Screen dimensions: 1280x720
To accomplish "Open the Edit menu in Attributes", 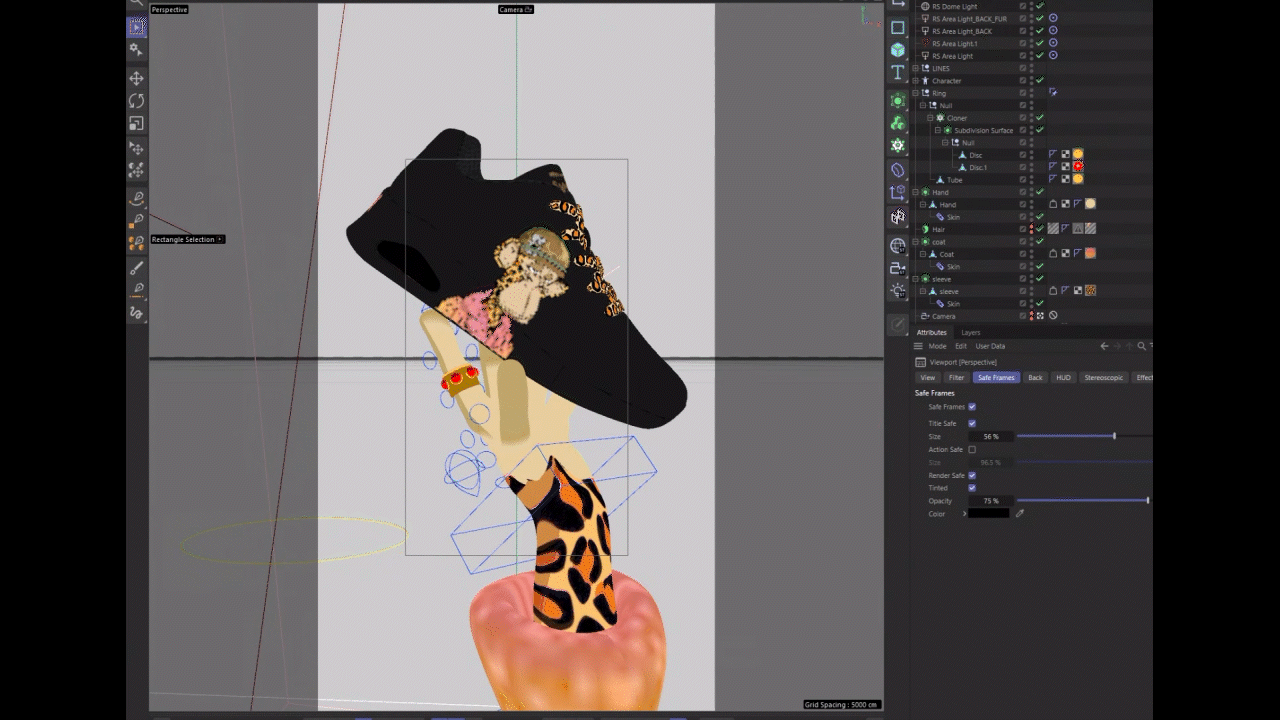I will coord(961,346).
